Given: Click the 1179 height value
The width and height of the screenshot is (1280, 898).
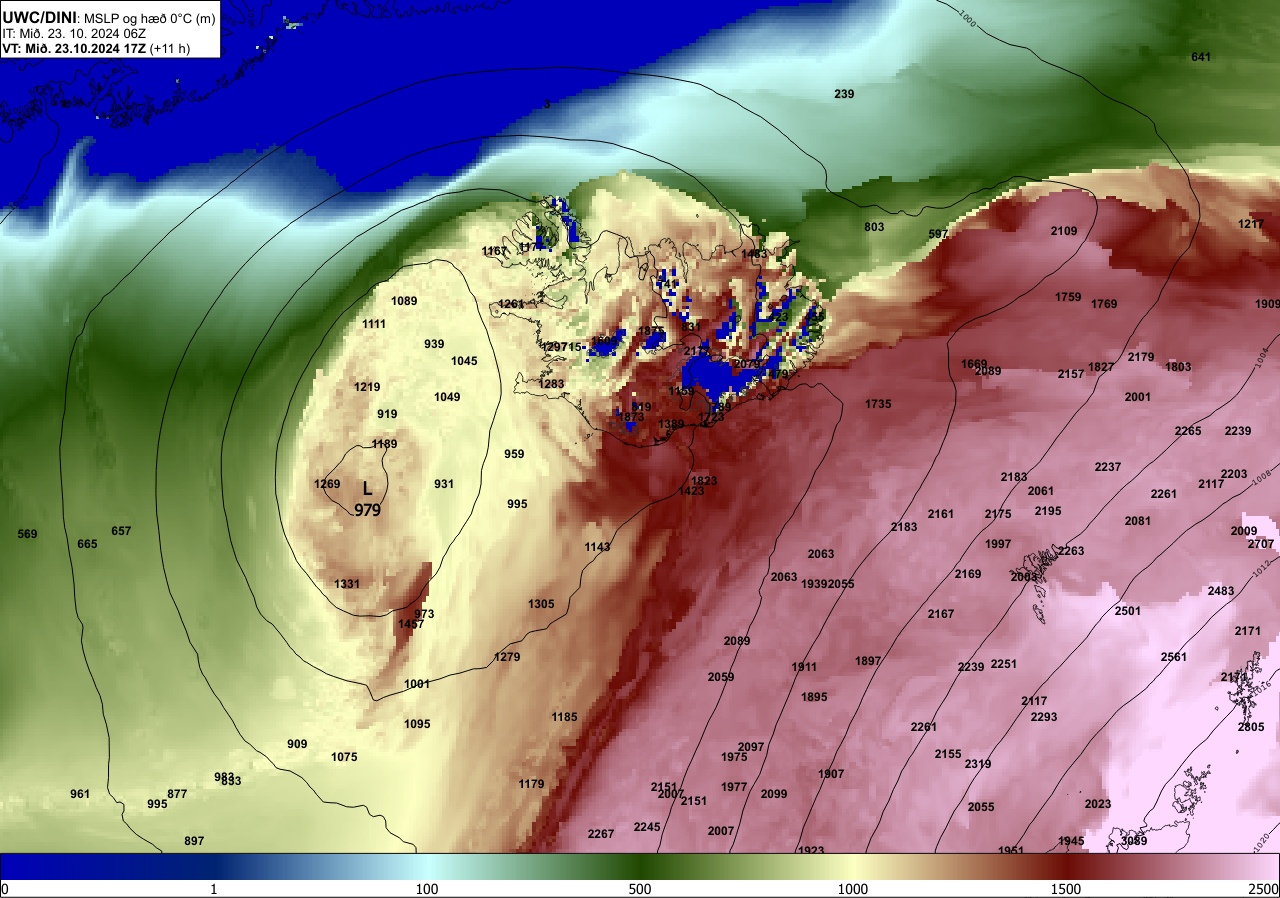Looking at the screenshot, I should point(531,784).
